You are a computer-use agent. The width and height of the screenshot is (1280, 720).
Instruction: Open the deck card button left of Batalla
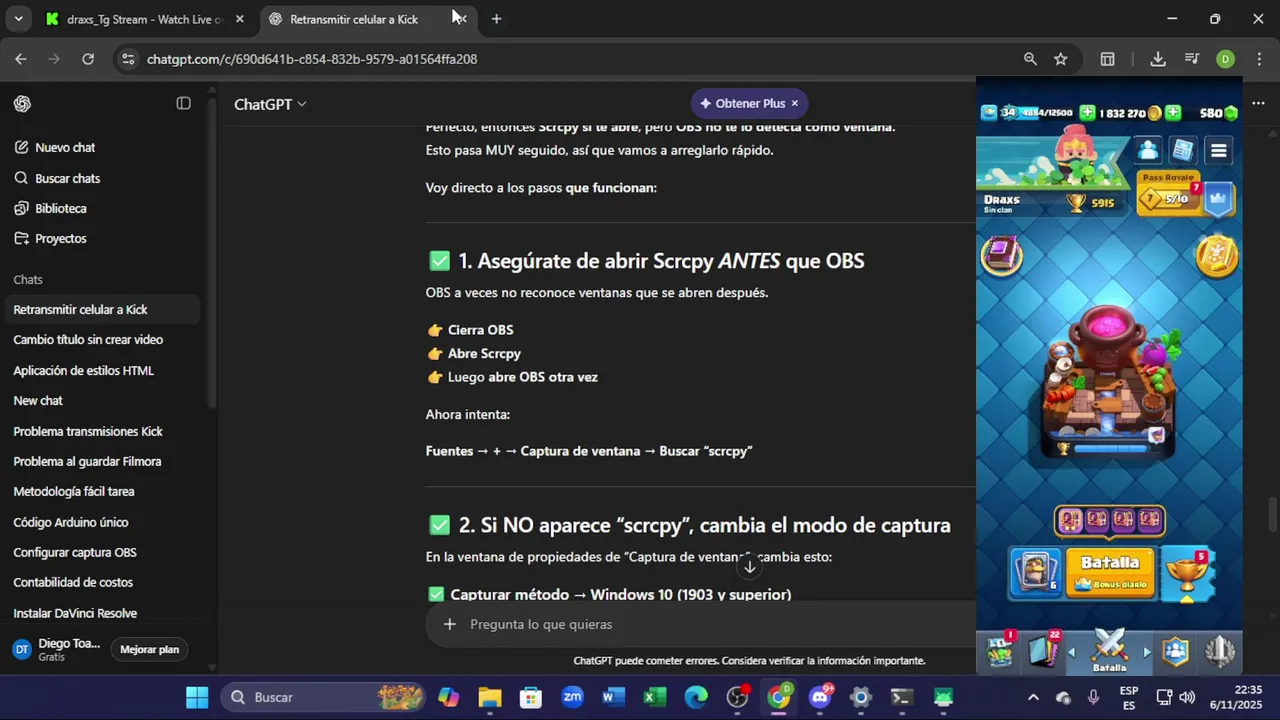(1035, 573)
